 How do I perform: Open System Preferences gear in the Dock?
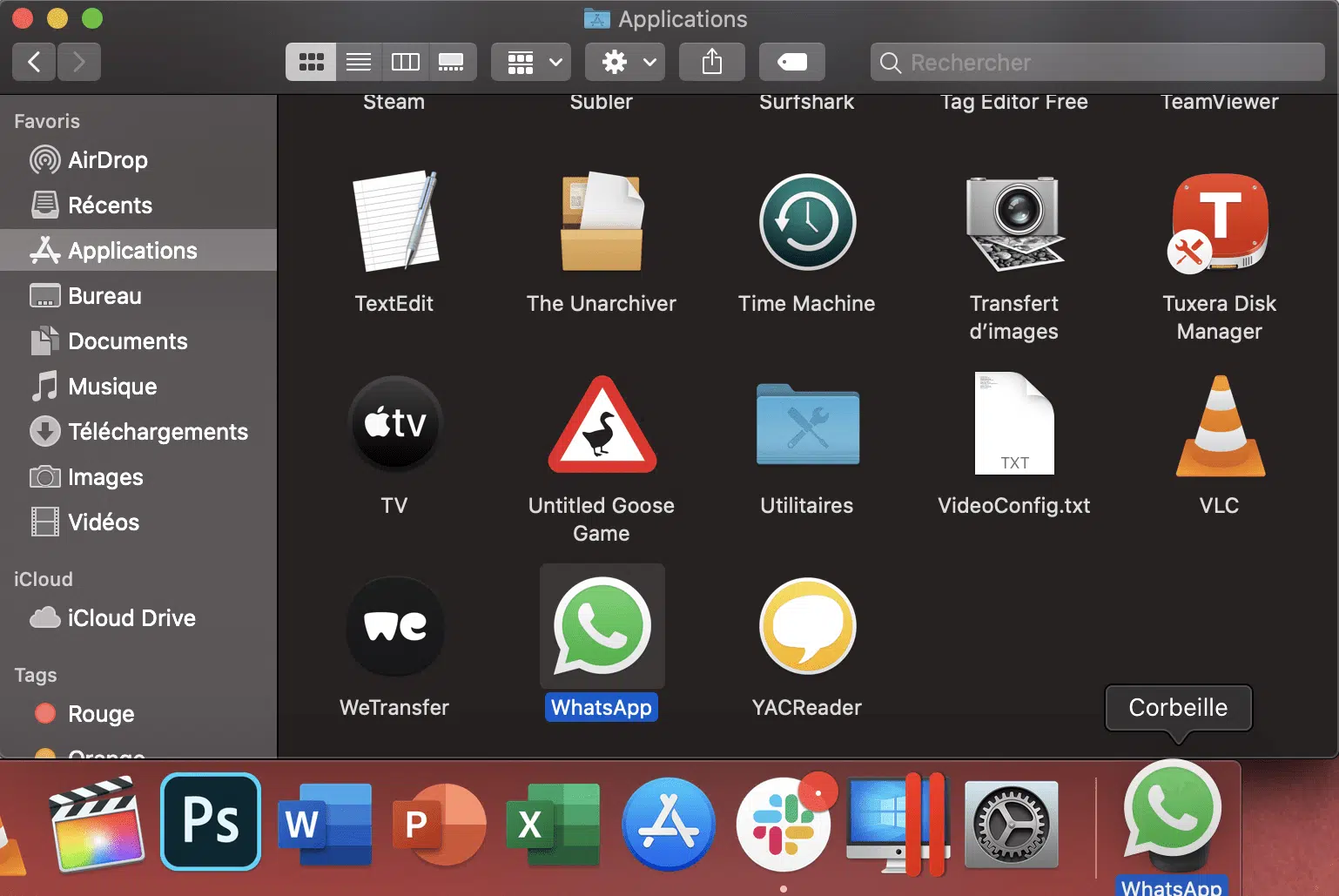[1012, 824]
